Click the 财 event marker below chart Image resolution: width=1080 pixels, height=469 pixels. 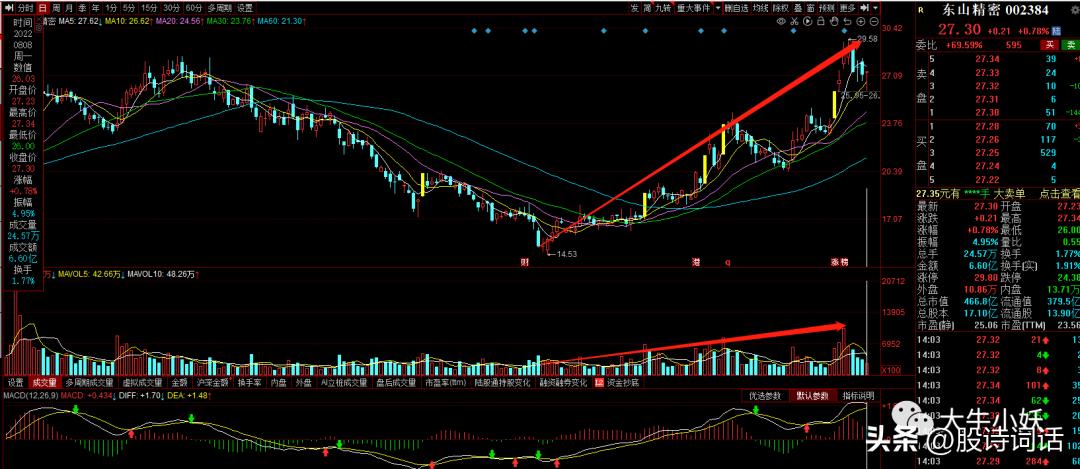click(524, 262)
